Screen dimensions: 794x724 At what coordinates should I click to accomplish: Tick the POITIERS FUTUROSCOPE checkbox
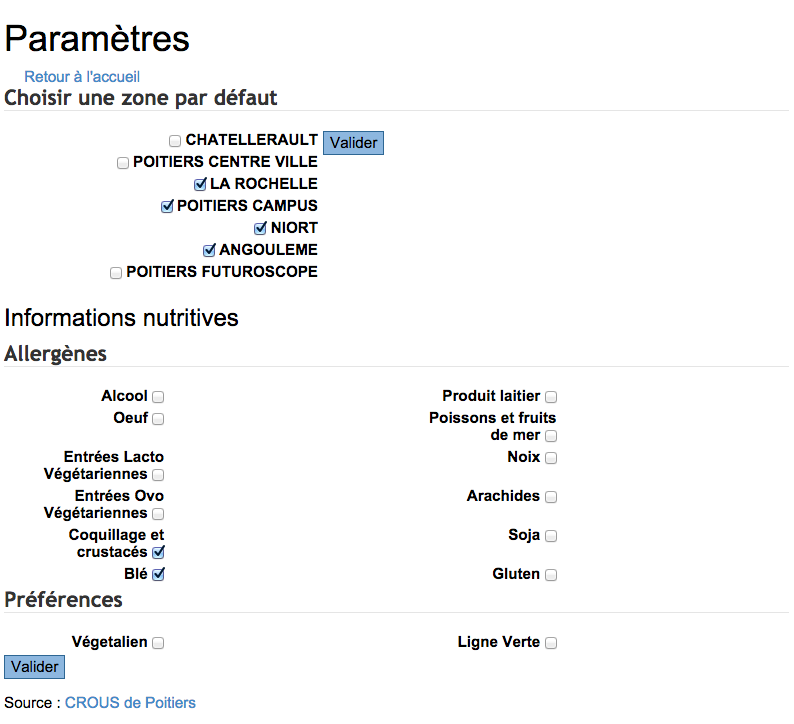[x=116, y=273]
